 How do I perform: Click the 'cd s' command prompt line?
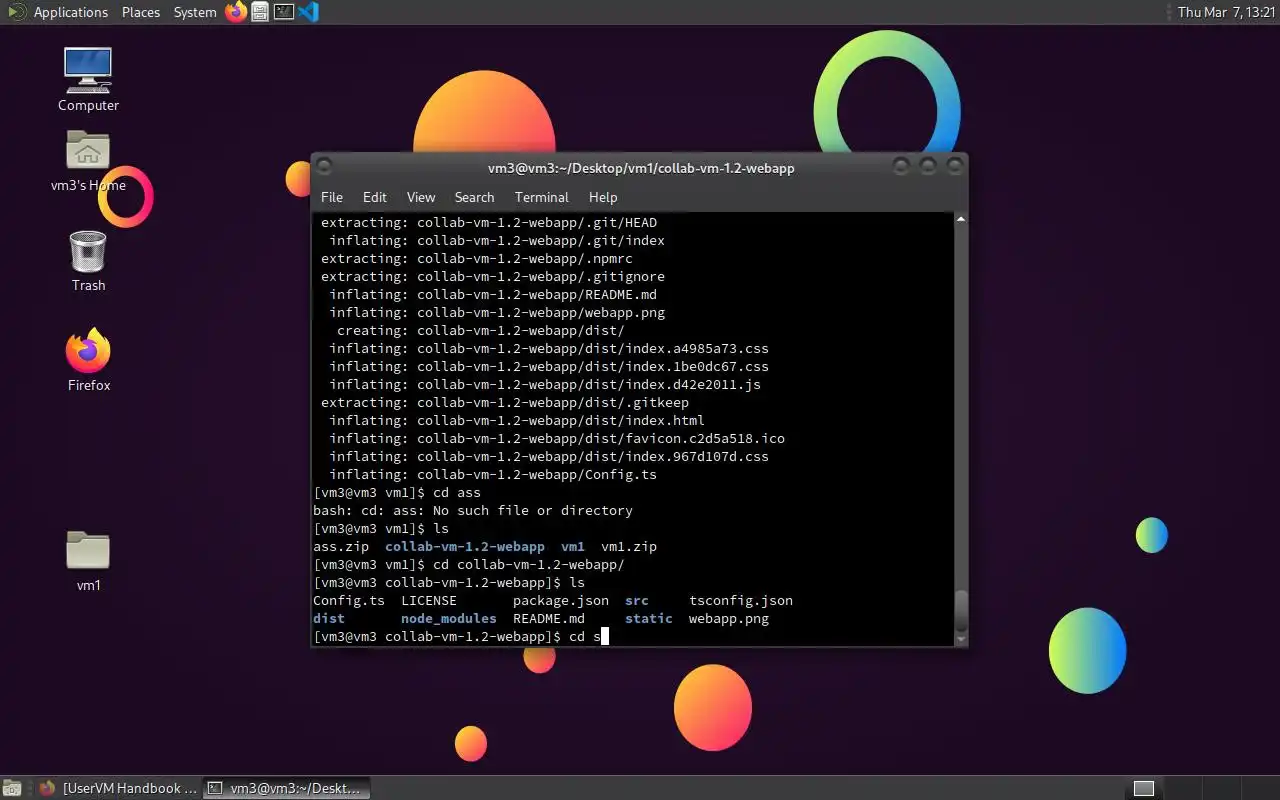[461, 636]
